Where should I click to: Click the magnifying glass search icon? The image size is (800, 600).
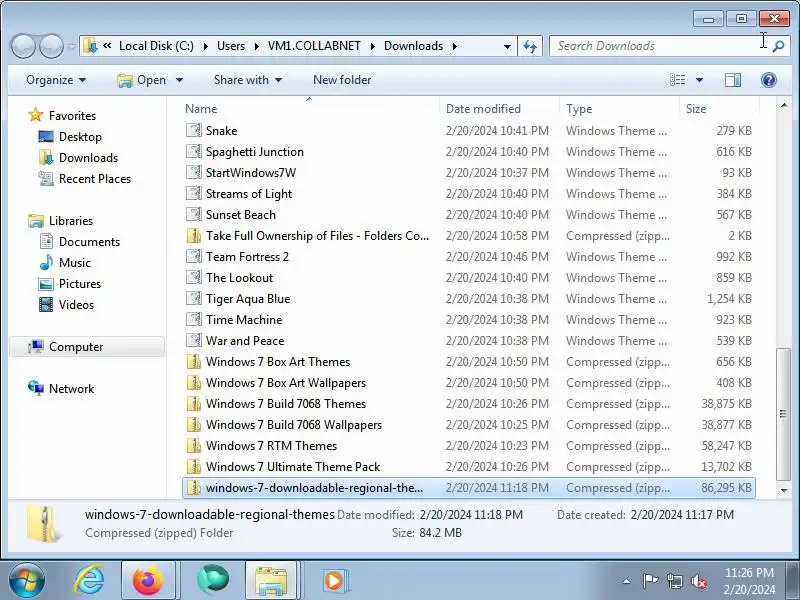point(778,46)
